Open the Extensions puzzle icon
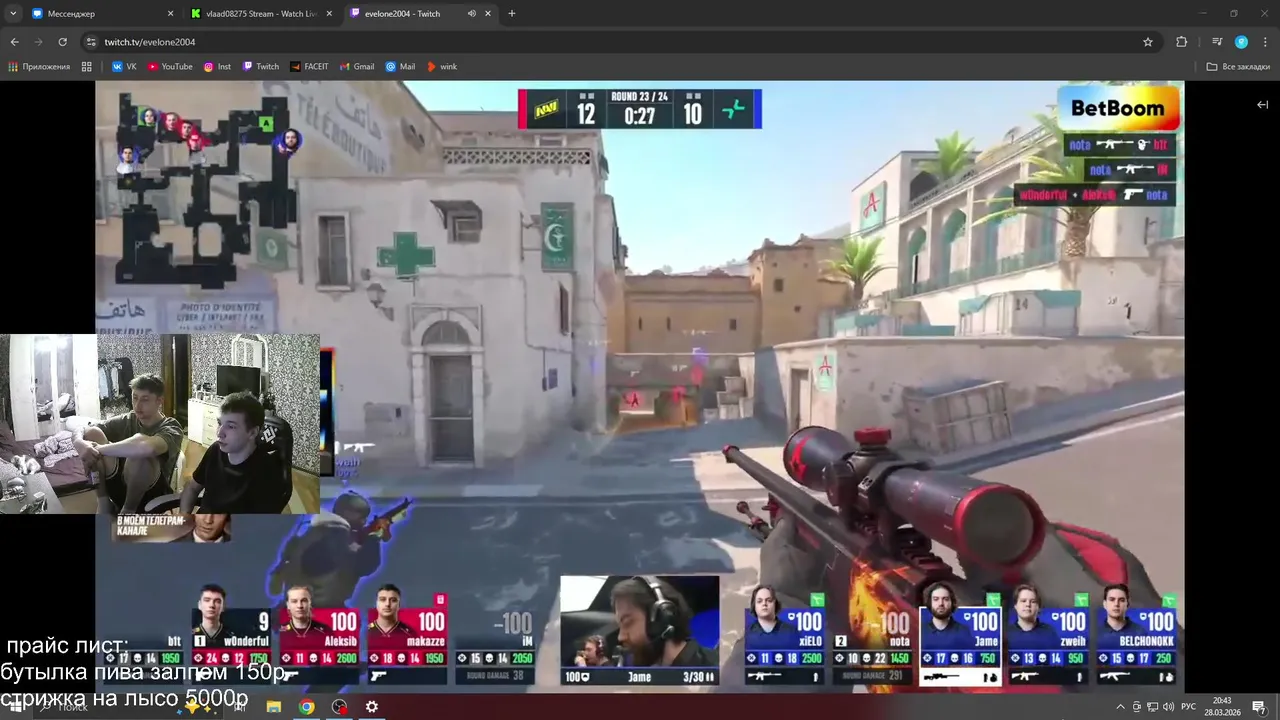Viewport: 1280px width, 720px height. tap(1182, 42)
